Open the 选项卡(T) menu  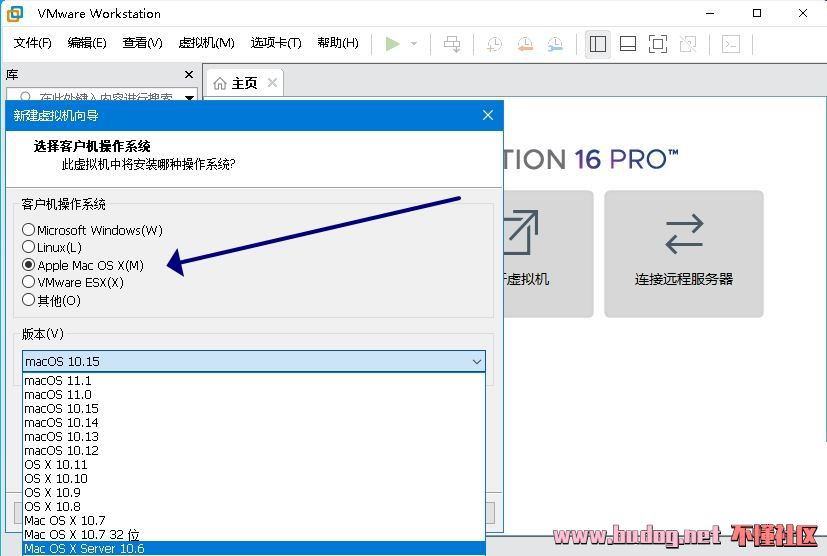click(x=276, y=43)
